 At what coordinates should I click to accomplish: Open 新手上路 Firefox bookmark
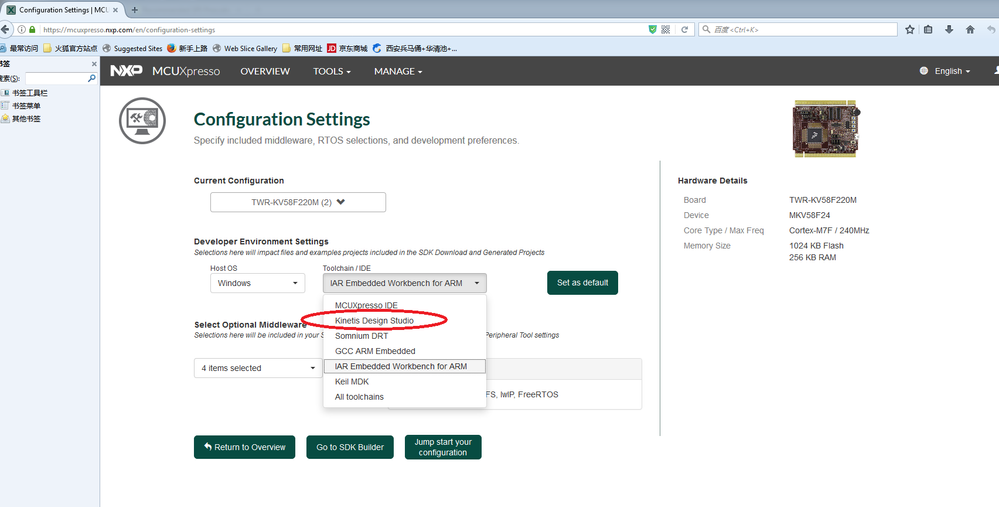point(187,48)
